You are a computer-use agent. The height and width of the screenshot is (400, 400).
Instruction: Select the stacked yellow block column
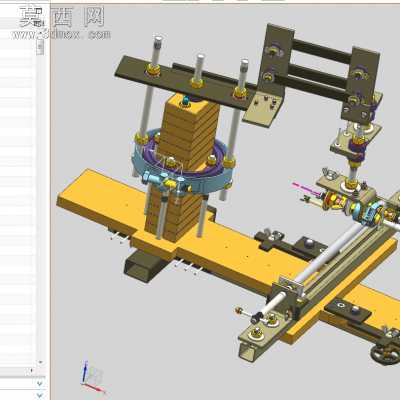(x=188, y=133)
